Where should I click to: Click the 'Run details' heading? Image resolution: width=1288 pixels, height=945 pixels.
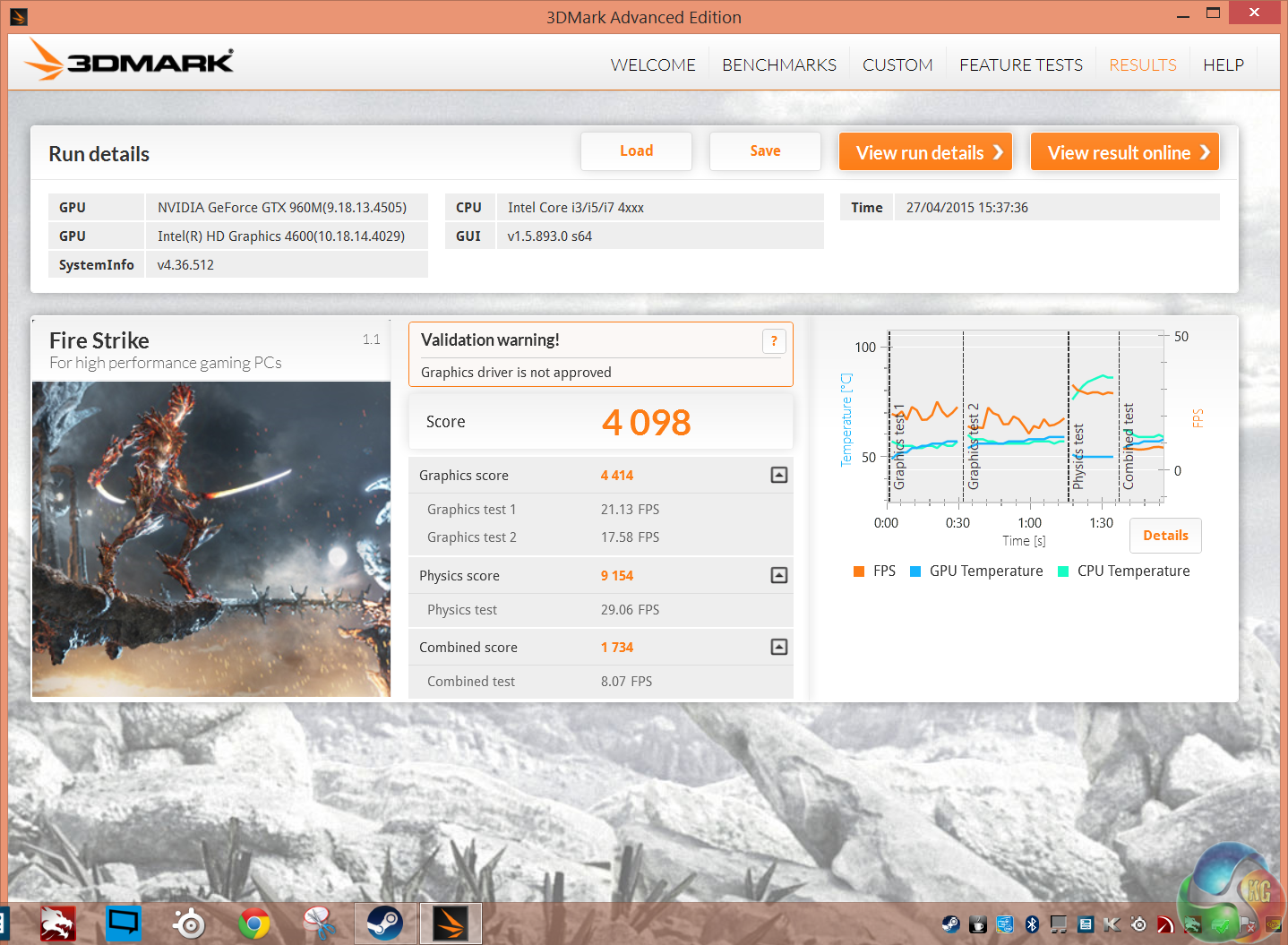tap(99, 154)
